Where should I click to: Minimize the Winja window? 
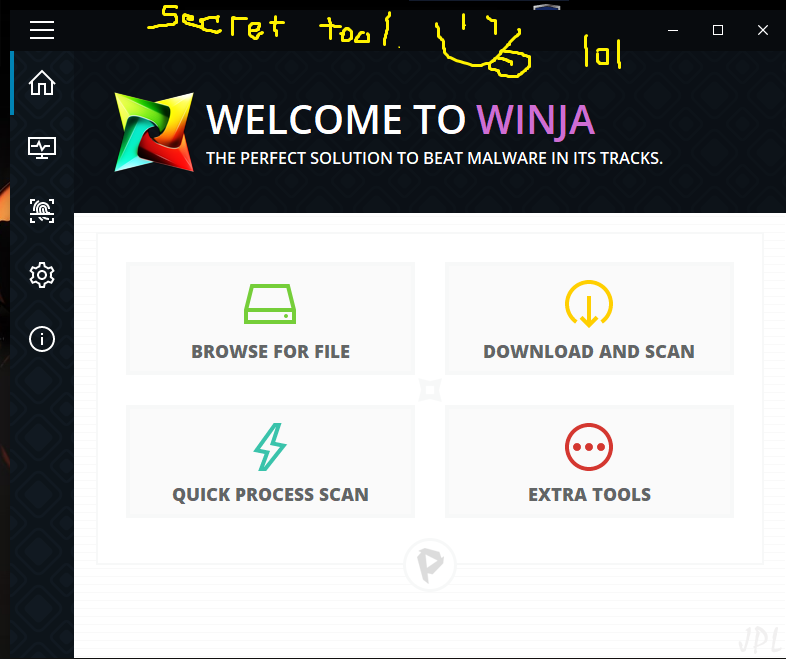point(673,30)
